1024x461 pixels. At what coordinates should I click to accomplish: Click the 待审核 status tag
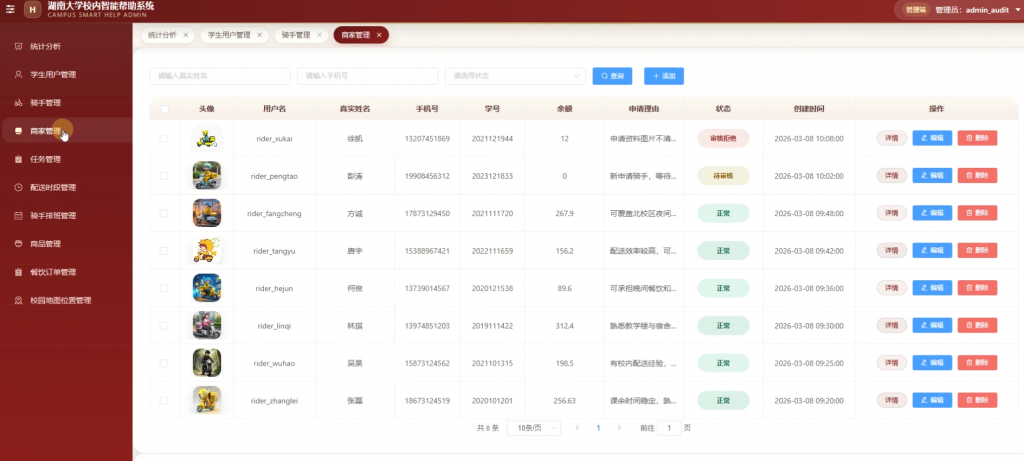click(x=723, y=176)
